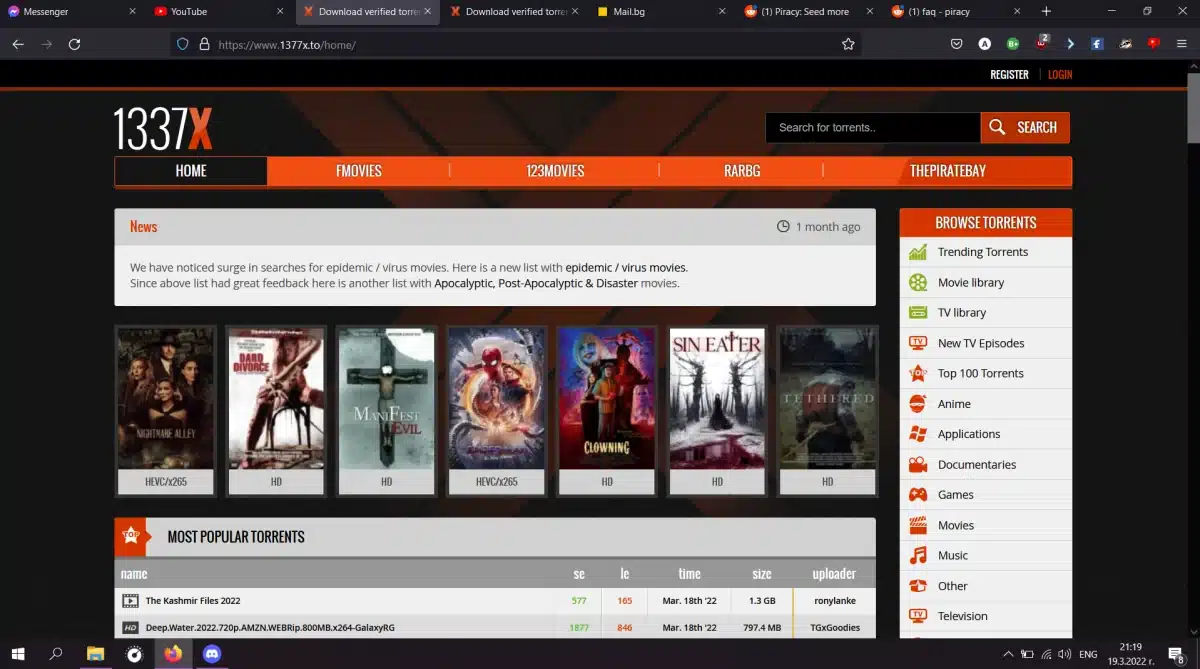Open File Explorer from taskbar
The width and height of the screenshot is (1200, 669).
pyautogui.click(x=95, y=654)
